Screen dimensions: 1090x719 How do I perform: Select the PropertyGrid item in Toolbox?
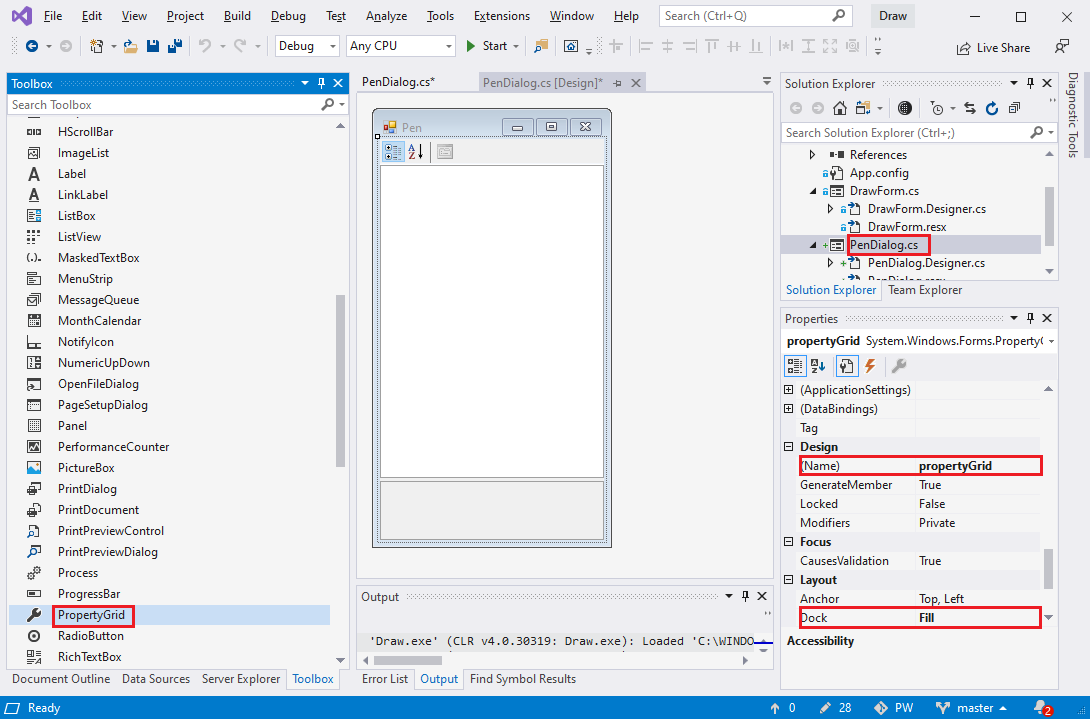(91, 615)
